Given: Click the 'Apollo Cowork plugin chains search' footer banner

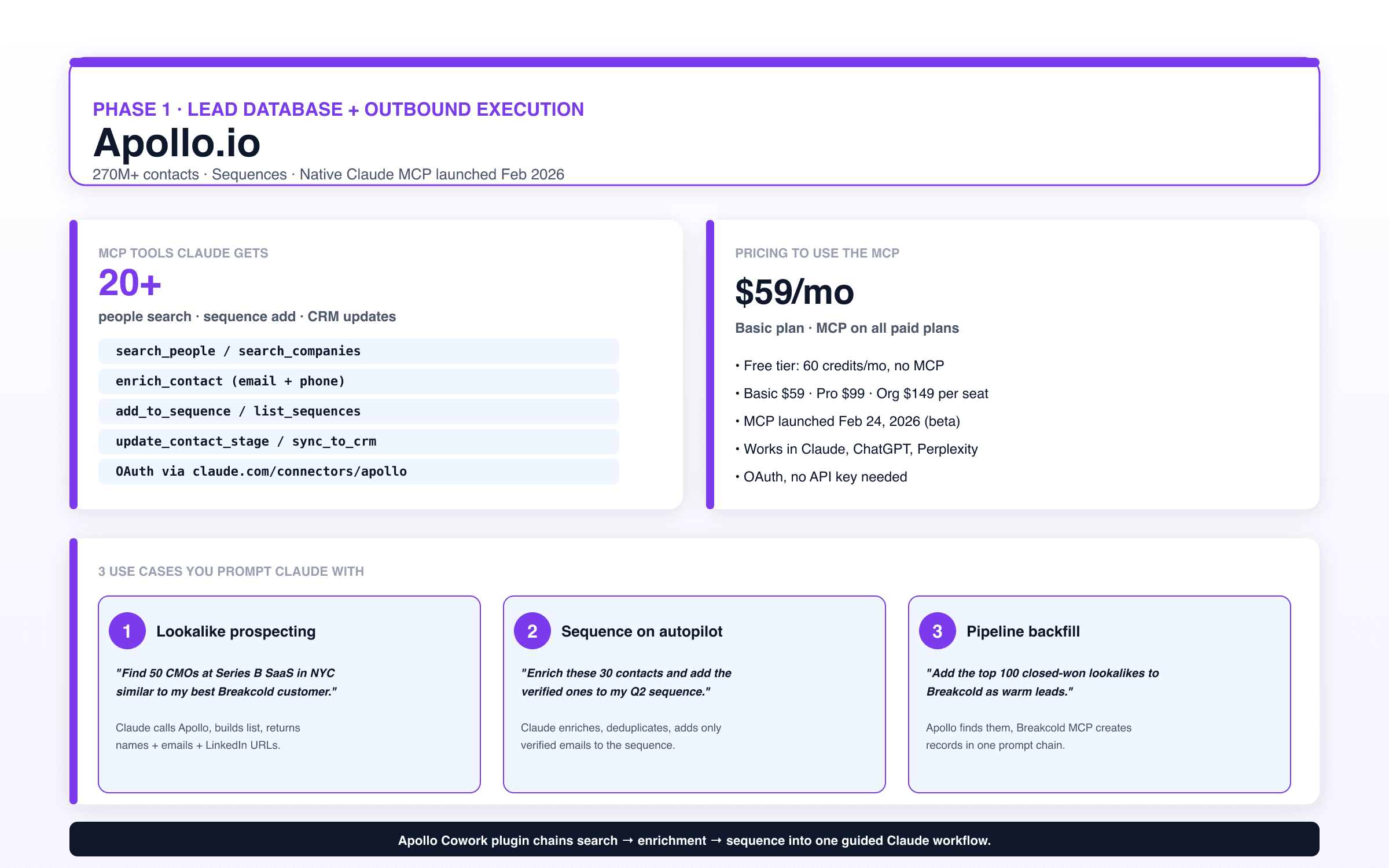Looking at the screenshot, I should point(694,840).
